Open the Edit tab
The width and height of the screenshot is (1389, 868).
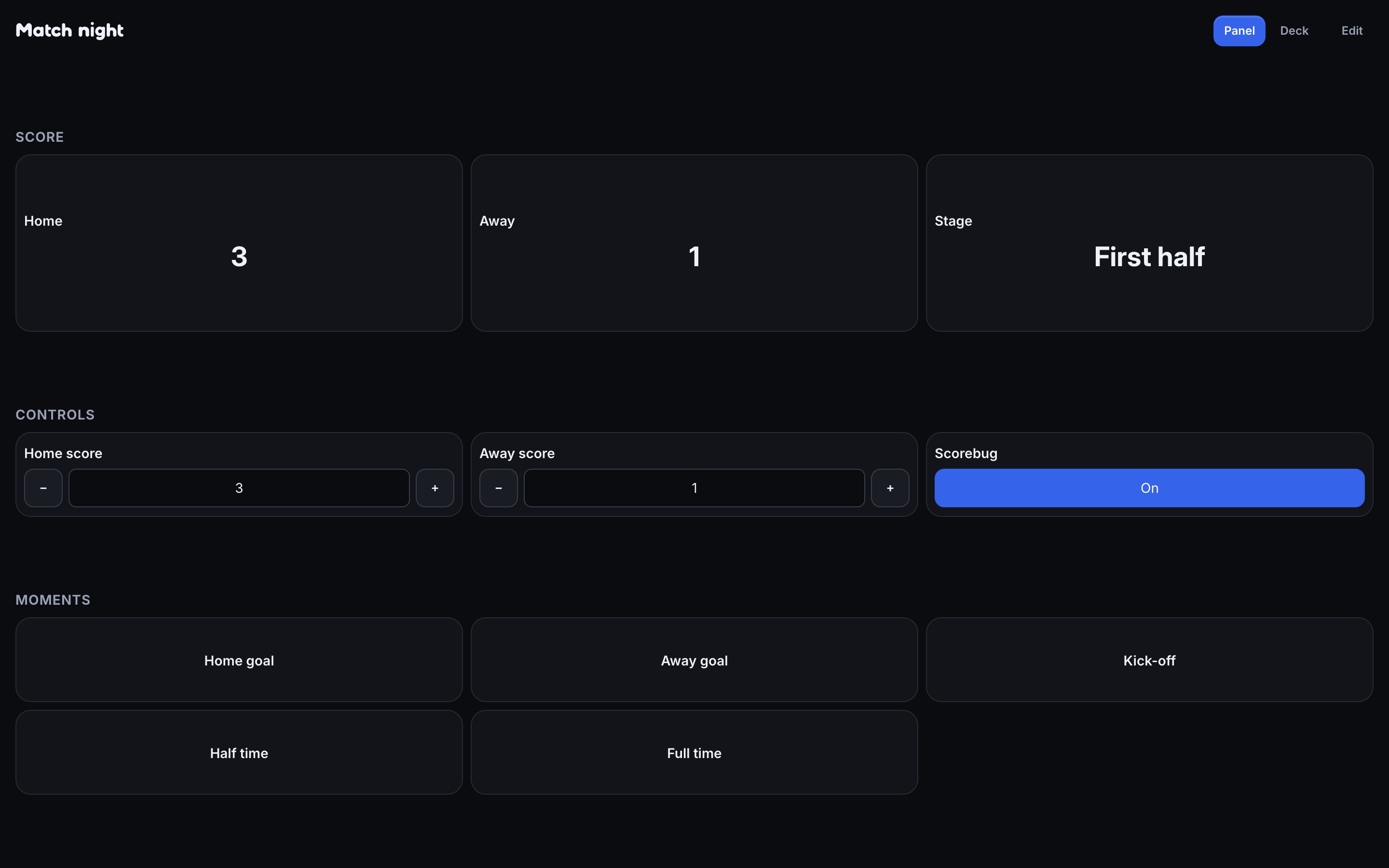coord(1352,31)
